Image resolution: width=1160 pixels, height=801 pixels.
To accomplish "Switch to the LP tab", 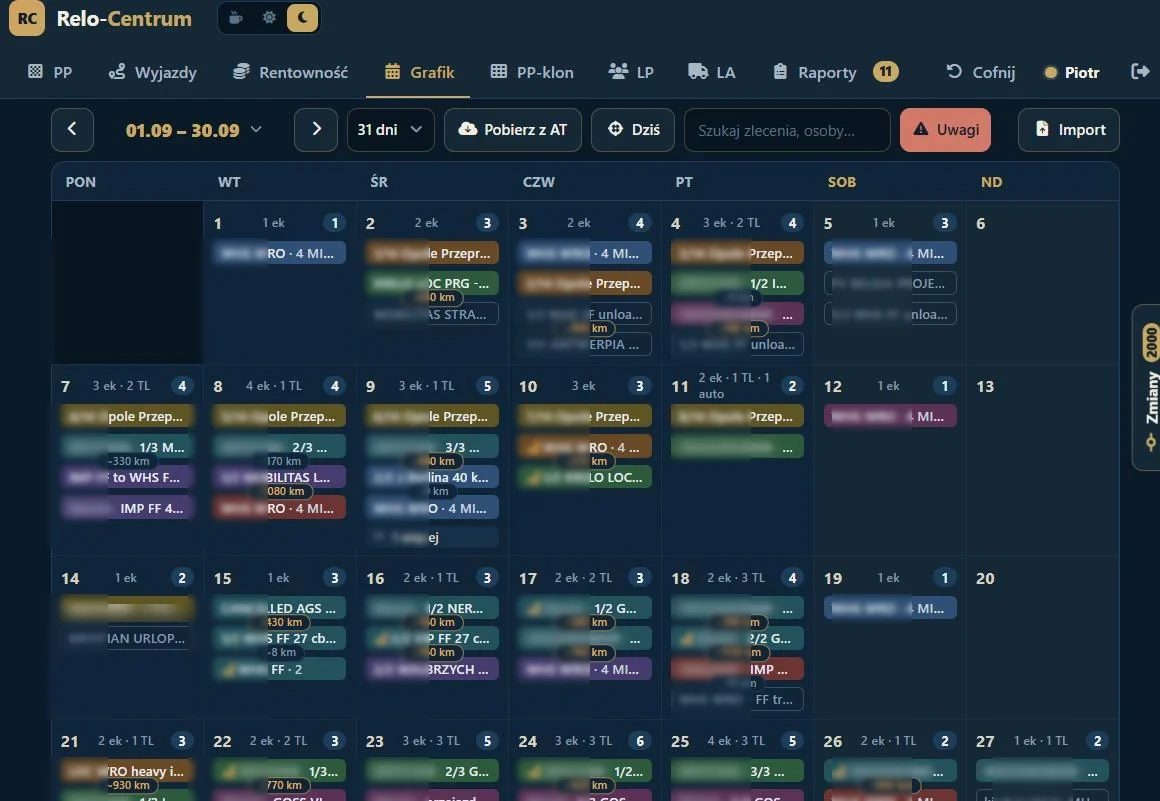I will pos(631,72).
